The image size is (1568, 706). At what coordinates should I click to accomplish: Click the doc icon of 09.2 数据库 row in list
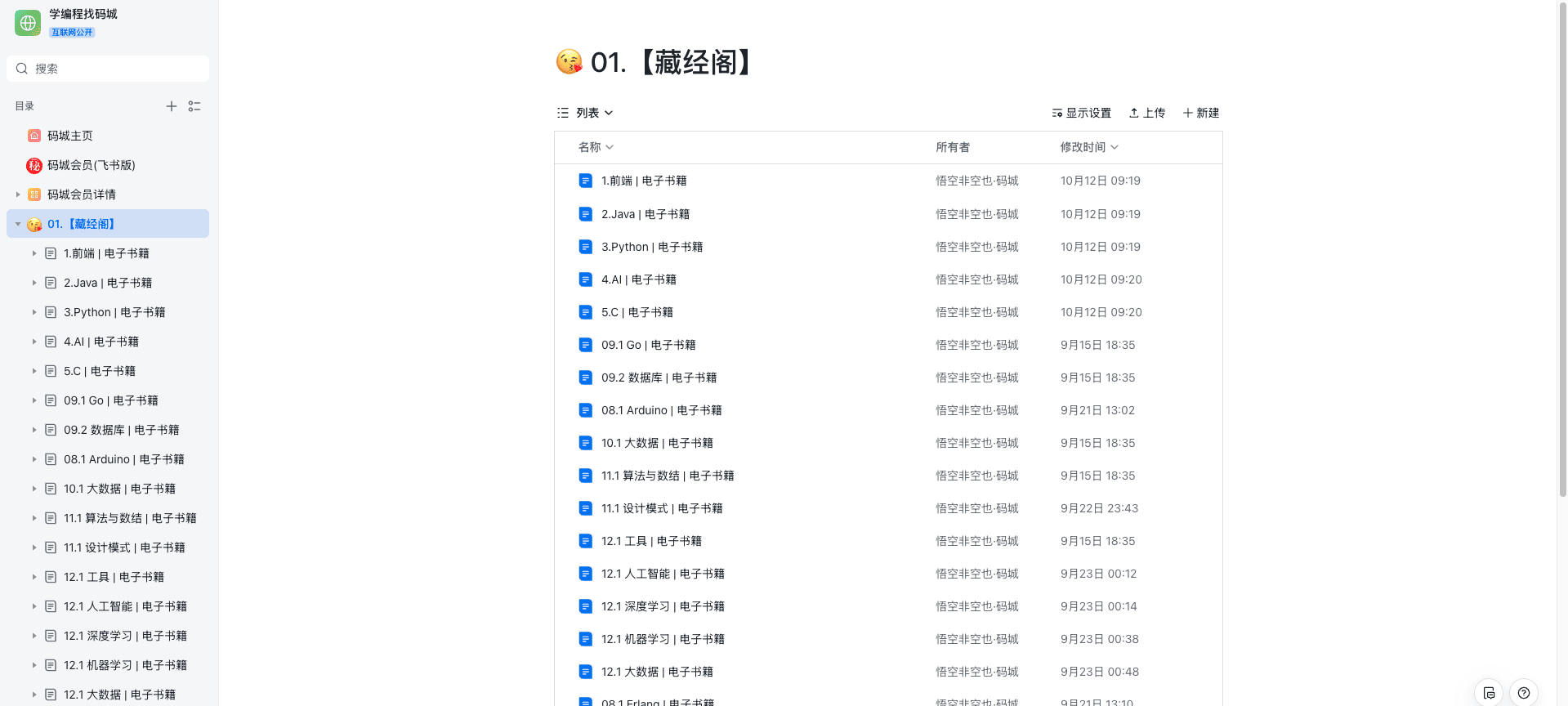click(585, 378)
